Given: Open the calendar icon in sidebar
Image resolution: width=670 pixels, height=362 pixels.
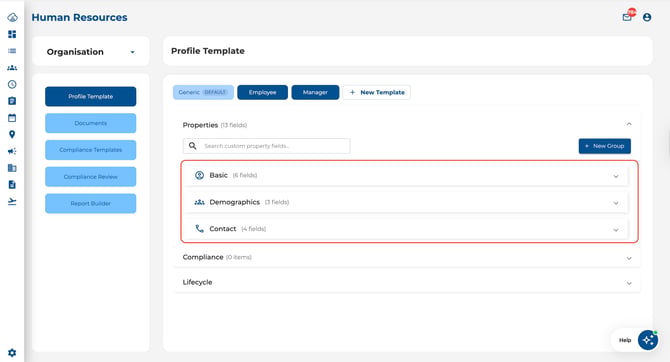Looking at the screenshot, I should pos(12,118).
